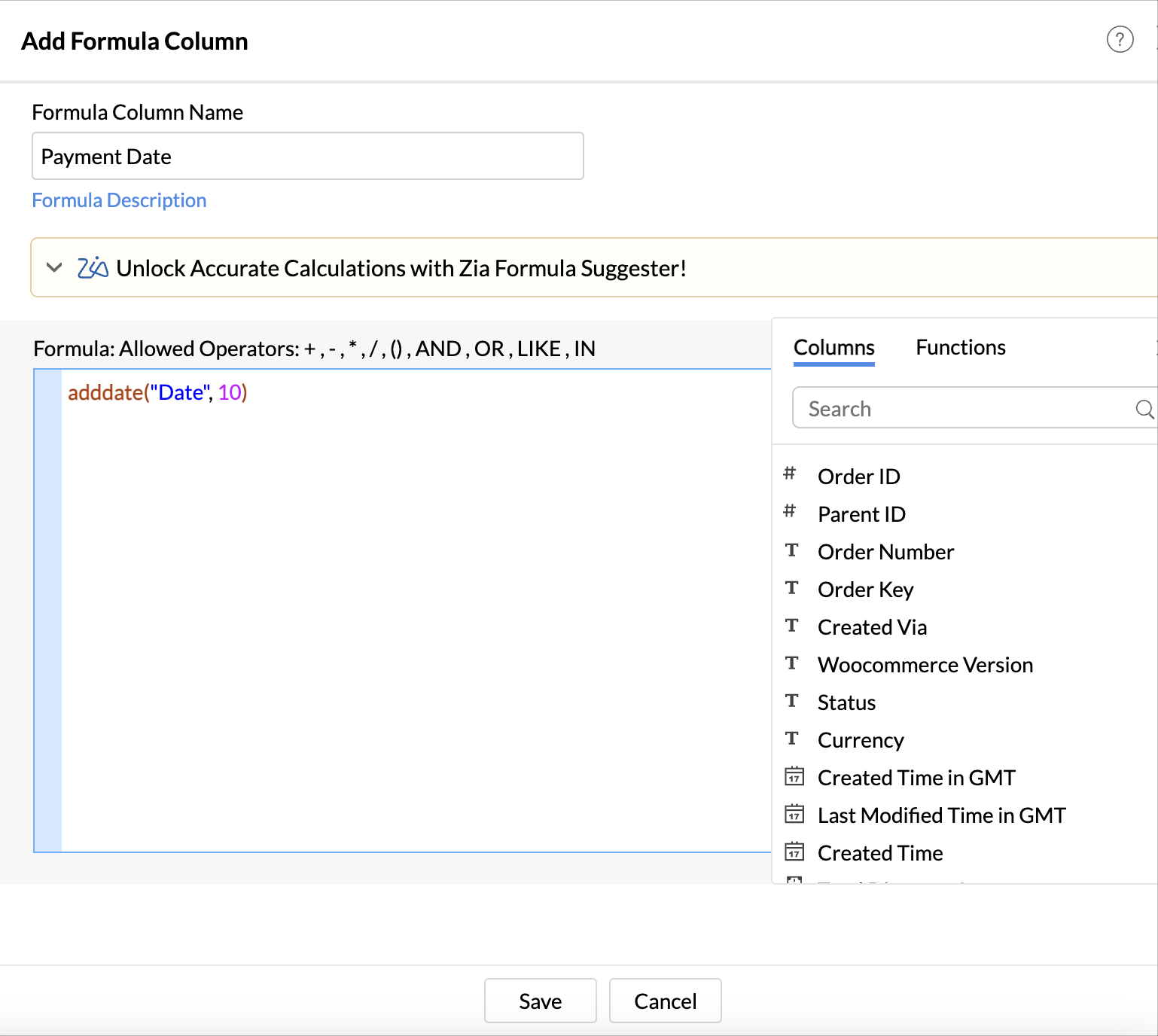Cancel adding the formula column
The width and height of the screenshot is (1158, 1036).
(x=665, y=1001)
